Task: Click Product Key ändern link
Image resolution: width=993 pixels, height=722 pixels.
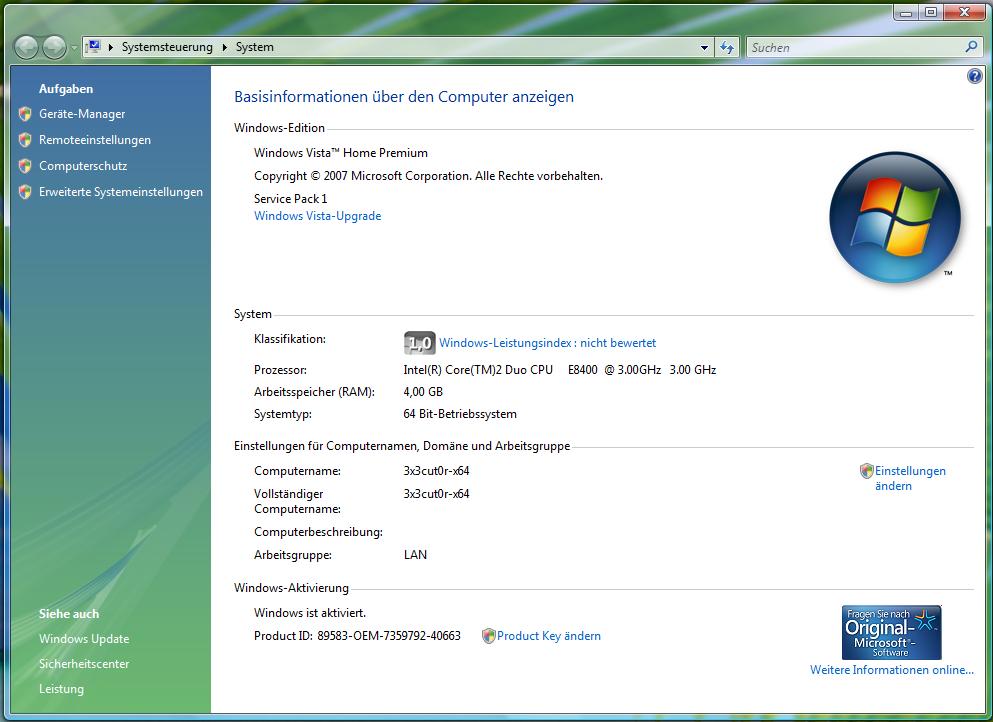Action: click(548, 636)
